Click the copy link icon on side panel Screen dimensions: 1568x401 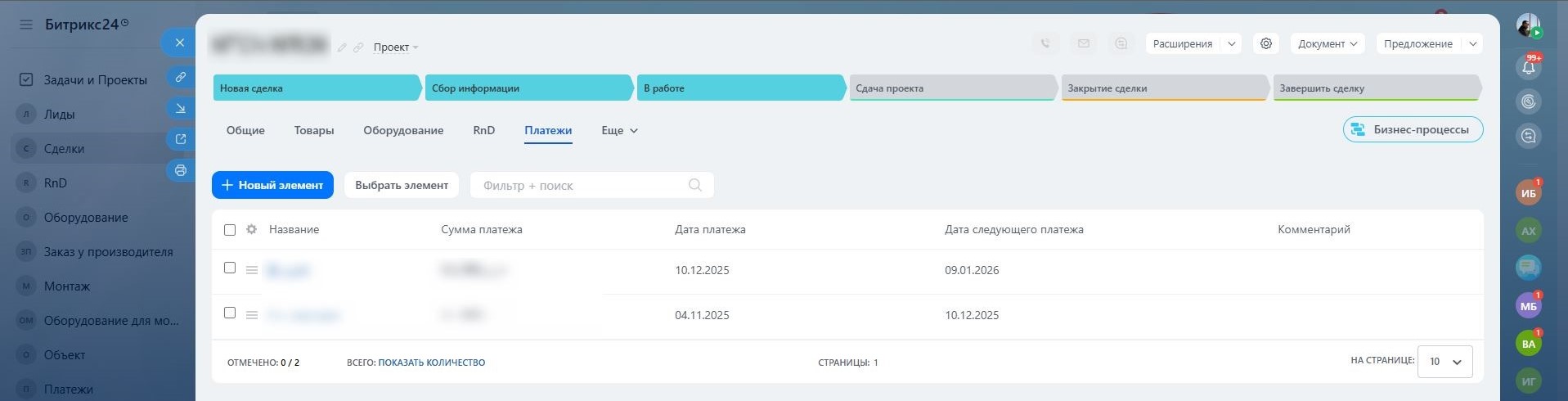[181, 77]
